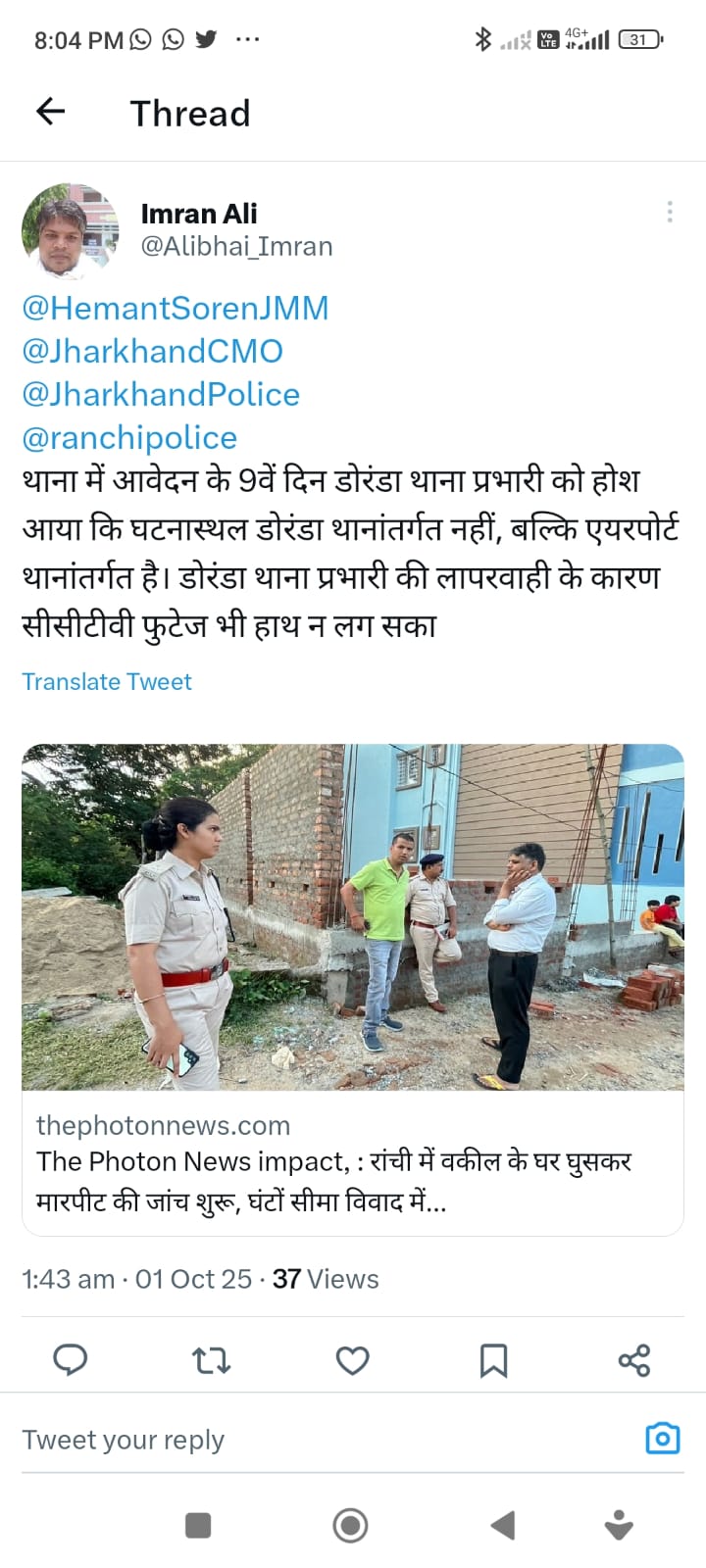The image size is (706, 1568).
Task: Open the news article preview image
Action: click(x=353, y=917)
